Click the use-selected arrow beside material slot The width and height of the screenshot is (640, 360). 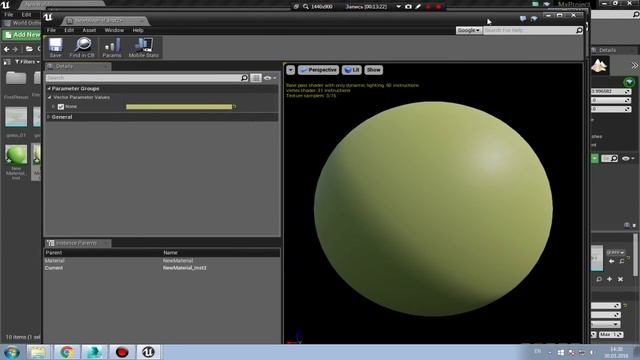click(x=611, y=261)
